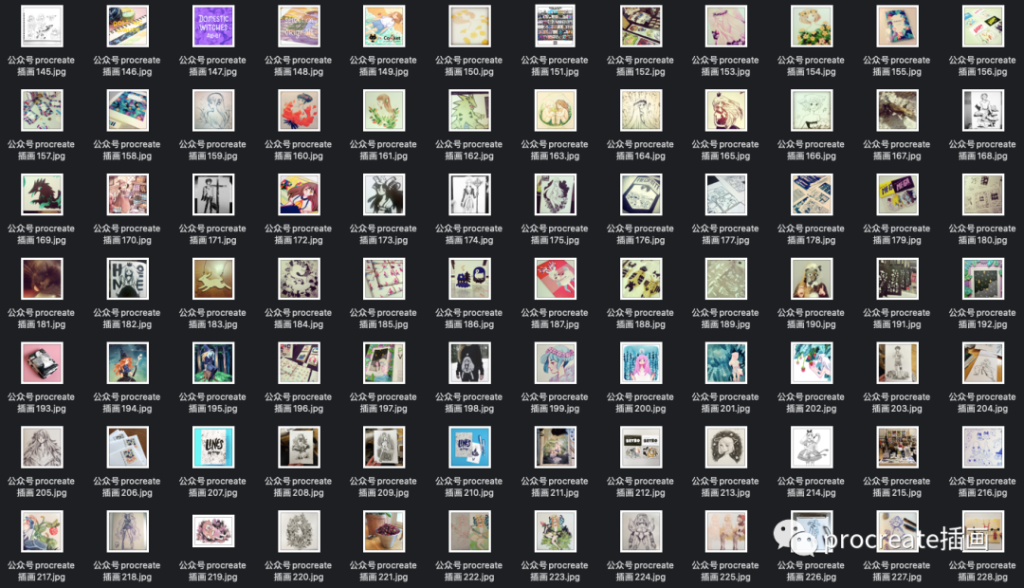Click the file icon of 插画 160.jpg

[298, 110]
